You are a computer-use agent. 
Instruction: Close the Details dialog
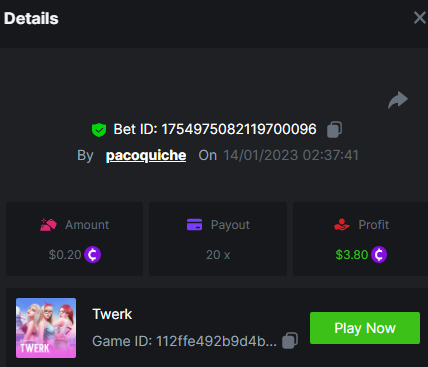(x=420, y=18)
